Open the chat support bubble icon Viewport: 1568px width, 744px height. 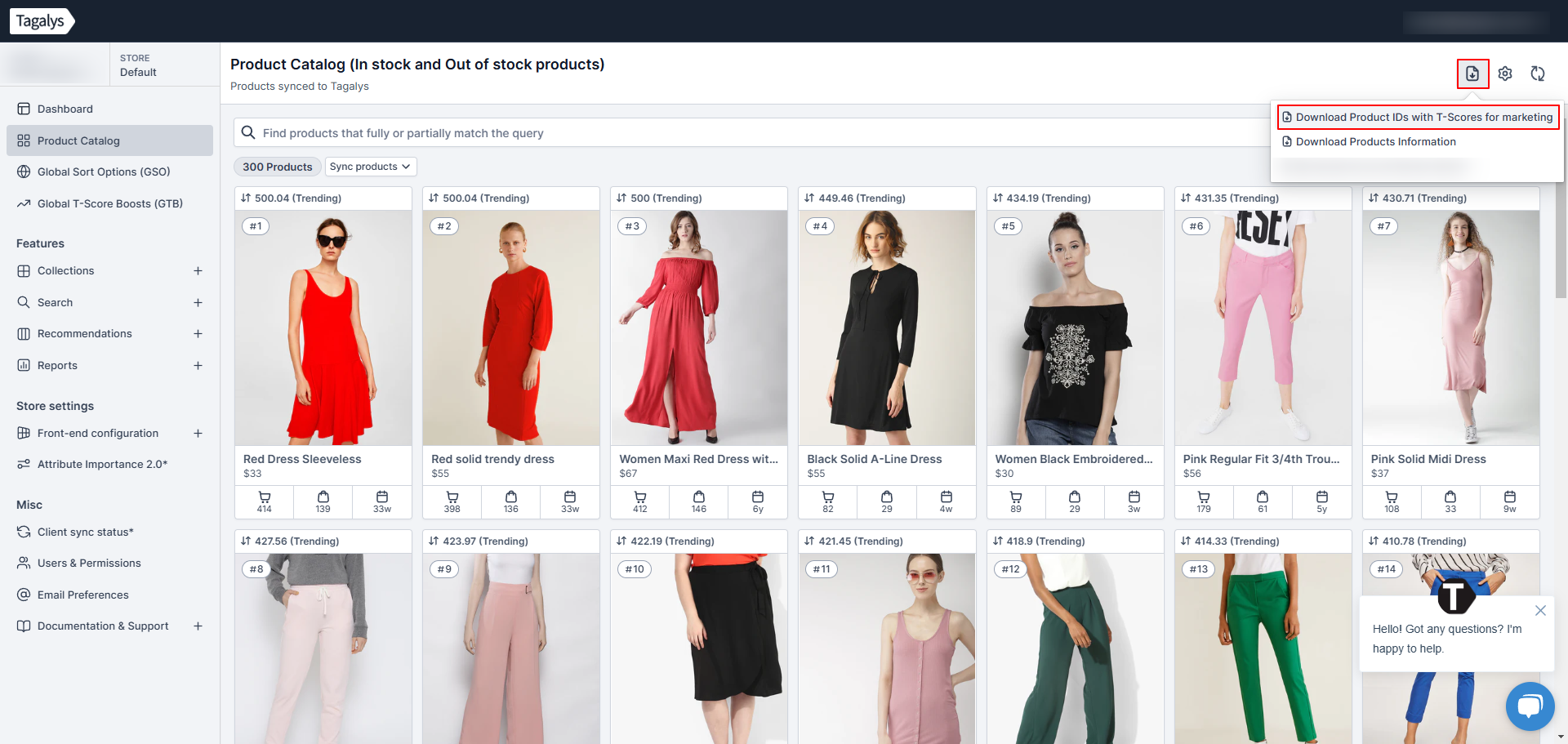pos(1530,706)
